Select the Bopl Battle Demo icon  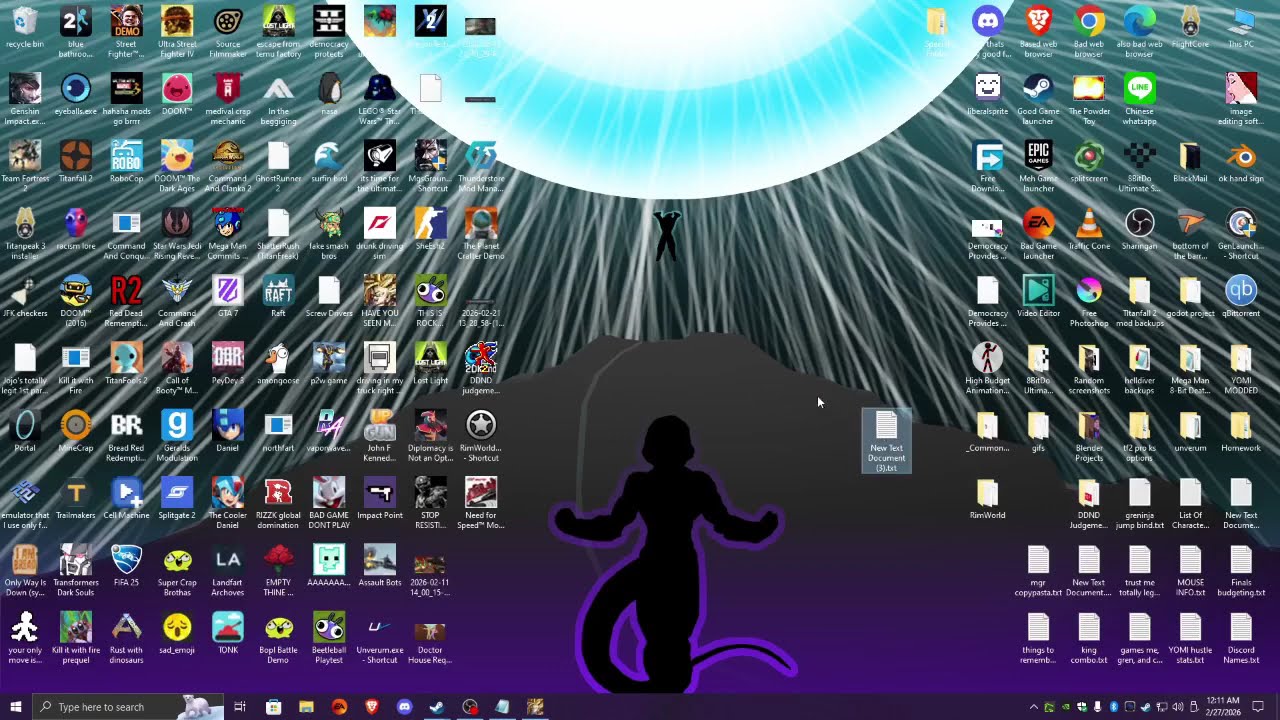[278, 639]
